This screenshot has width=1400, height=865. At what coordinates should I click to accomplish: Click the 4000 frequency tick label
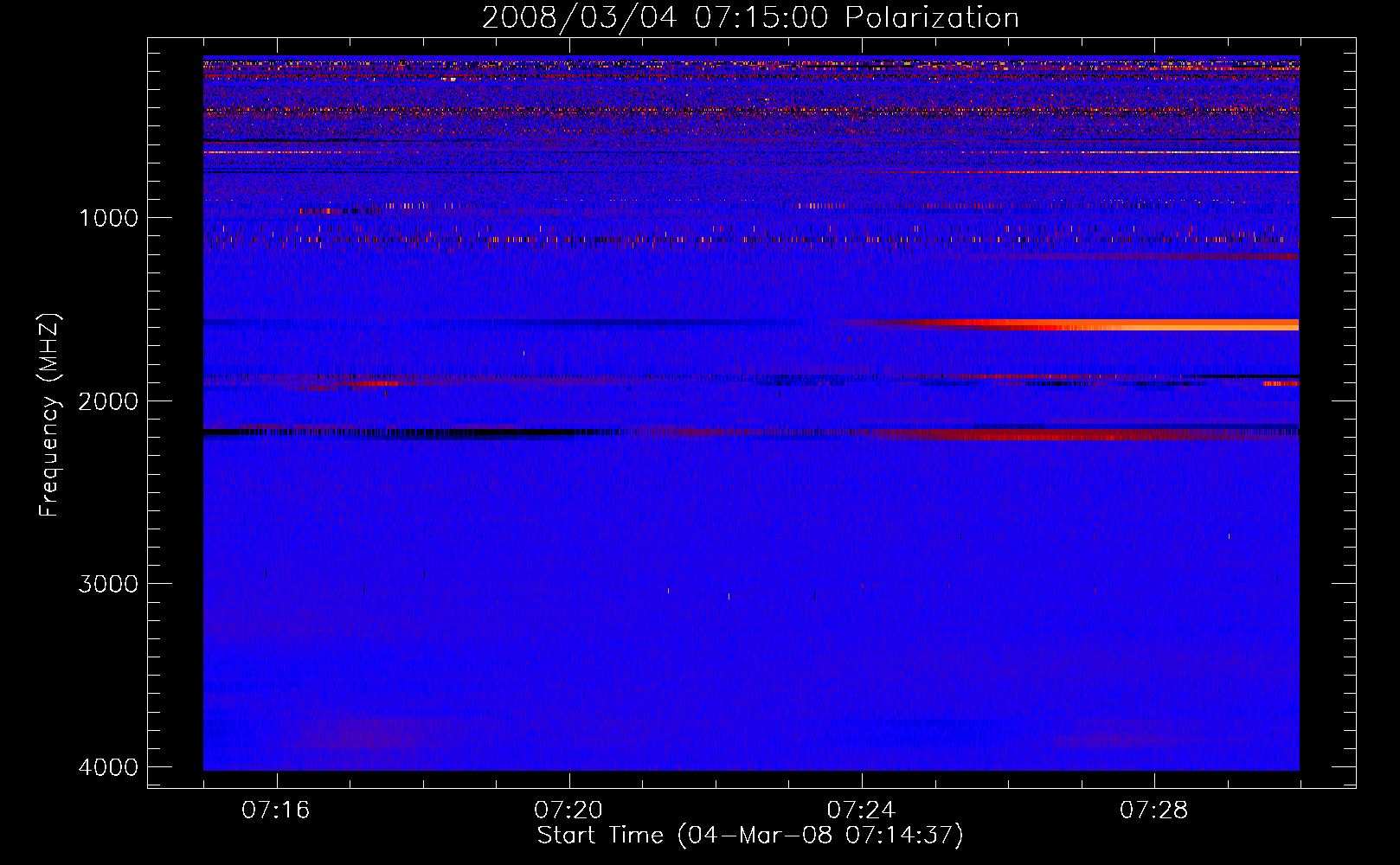[109, 767]
